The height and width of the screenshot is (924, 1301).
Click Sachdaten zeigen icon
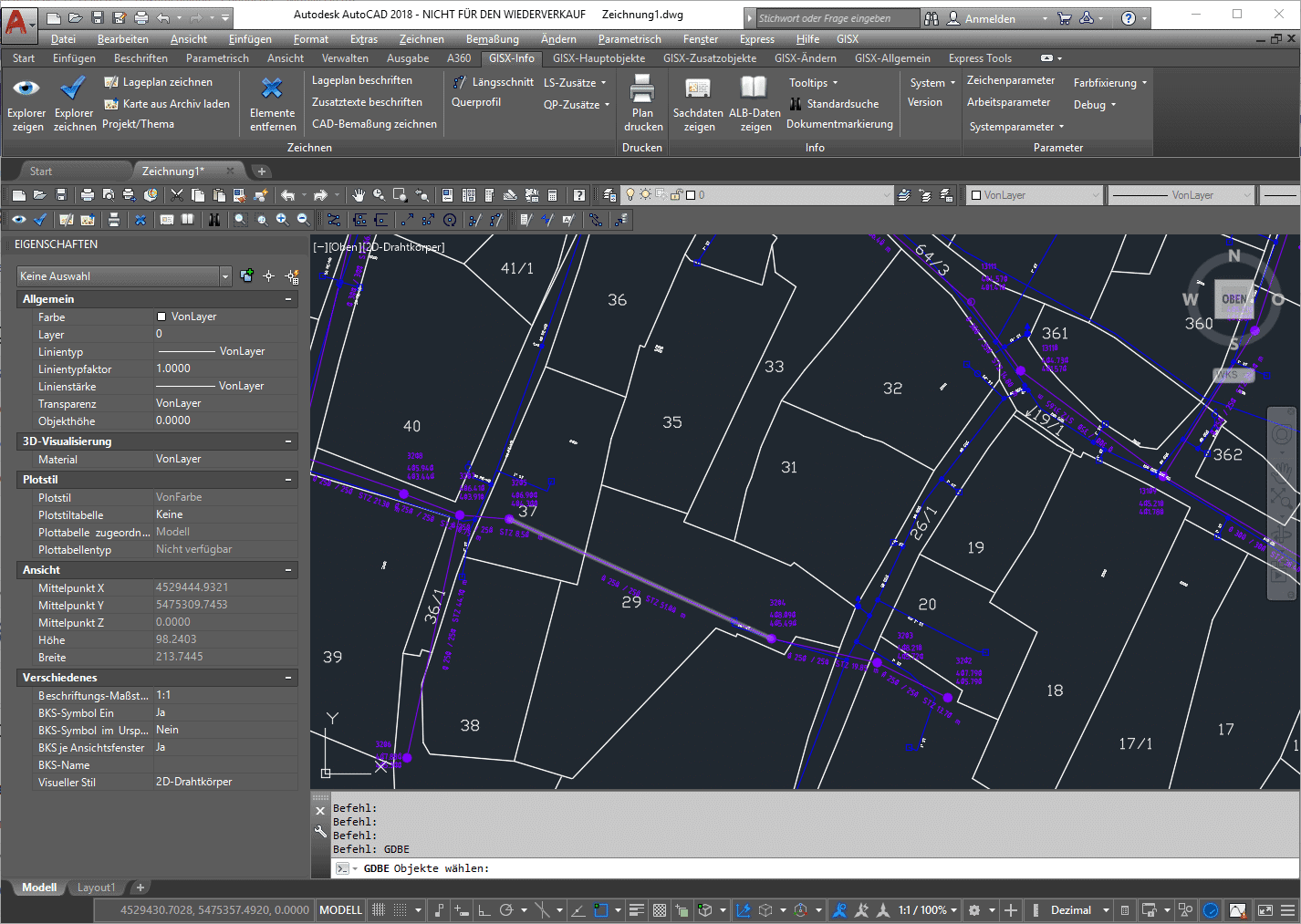[x=698, y=88]
